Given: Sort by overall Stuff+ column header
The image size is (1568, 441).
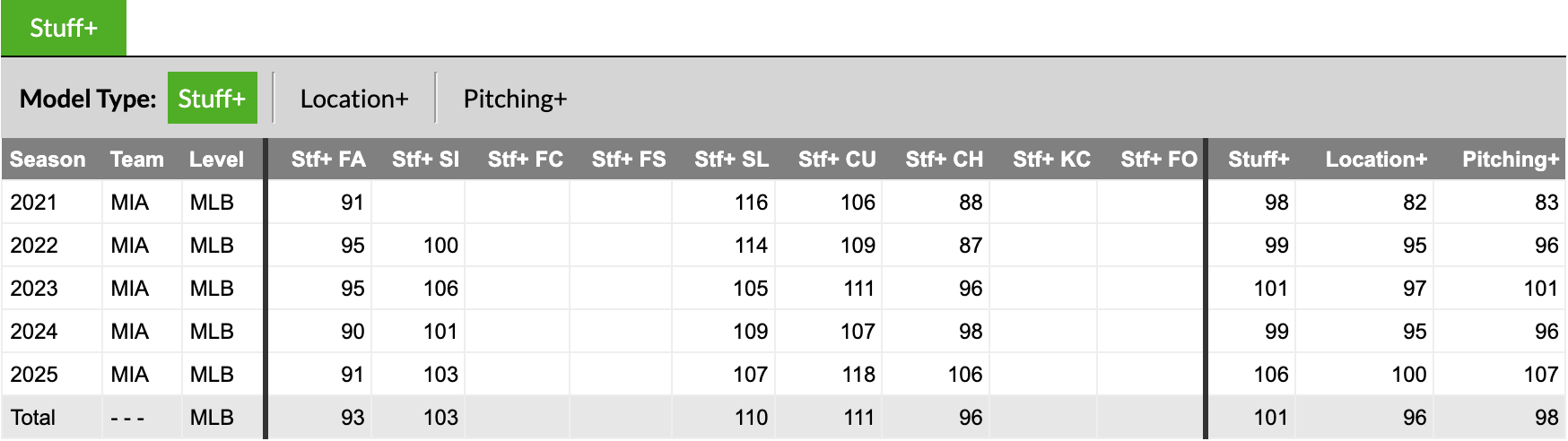Looking at the screenshot, I should [x=1258, y=160].
